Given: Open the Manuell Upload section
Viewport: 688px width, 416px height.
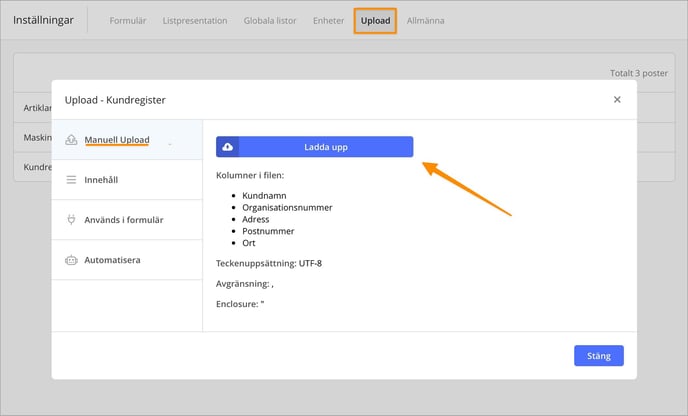Looking at the screenshot, I should coord(127,140).
